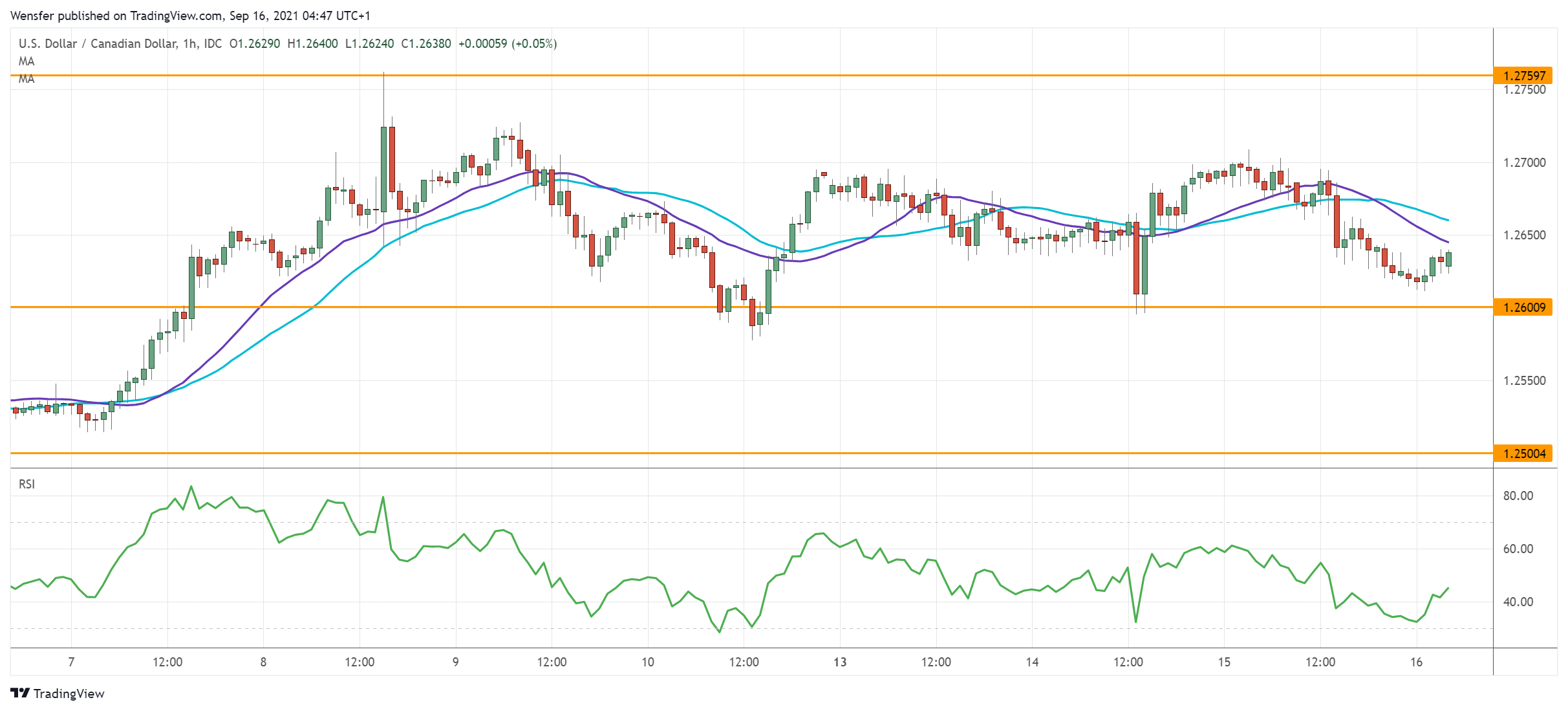1568x711 pixels.
Task: Click the RSI indicator label
Action: pos(27,484)
